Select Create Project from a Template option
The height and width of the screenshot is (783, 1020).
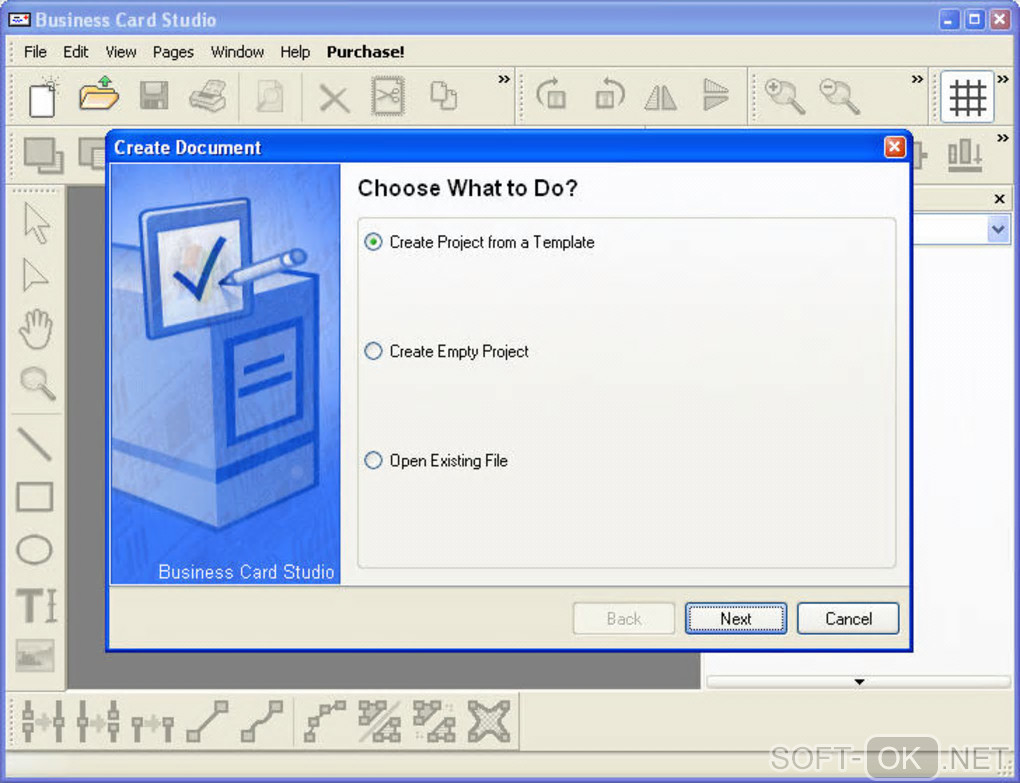[480, 242]
